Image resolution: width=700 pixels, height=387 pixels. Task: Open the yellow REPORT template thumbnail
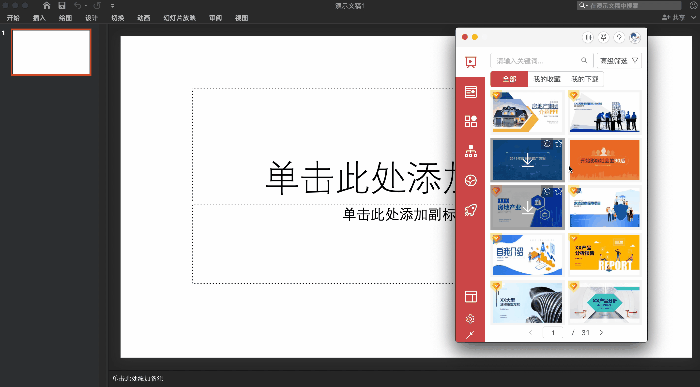click(x=604, y=255)
